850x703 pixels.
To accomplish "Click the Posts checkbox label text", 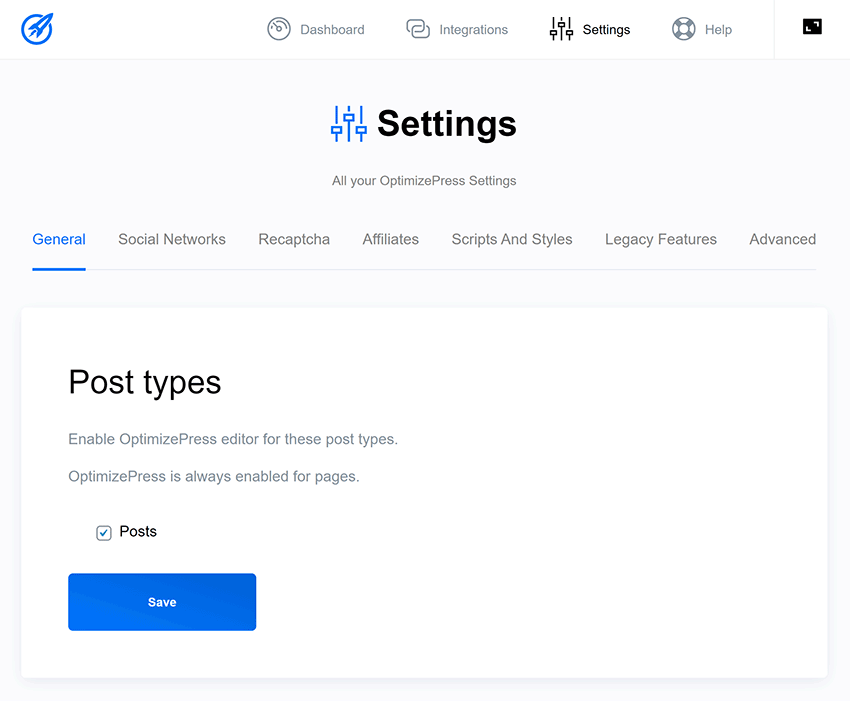I will pyautogui.click(x=138, y=532).
